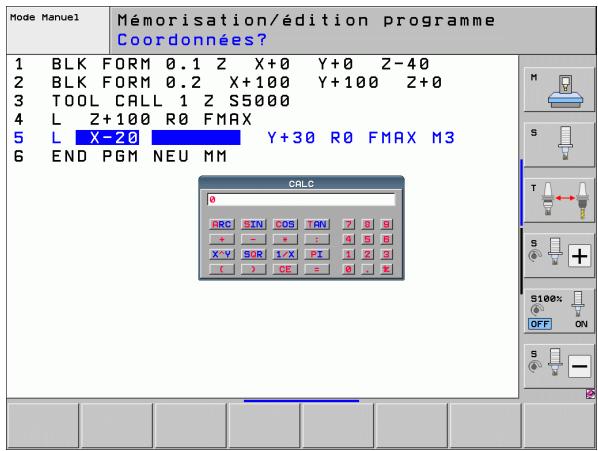Image resolution: width=598 pixels, height=451 pixels.
Task: Open the M machine function panel icon
Action: (x=559, y=89)
